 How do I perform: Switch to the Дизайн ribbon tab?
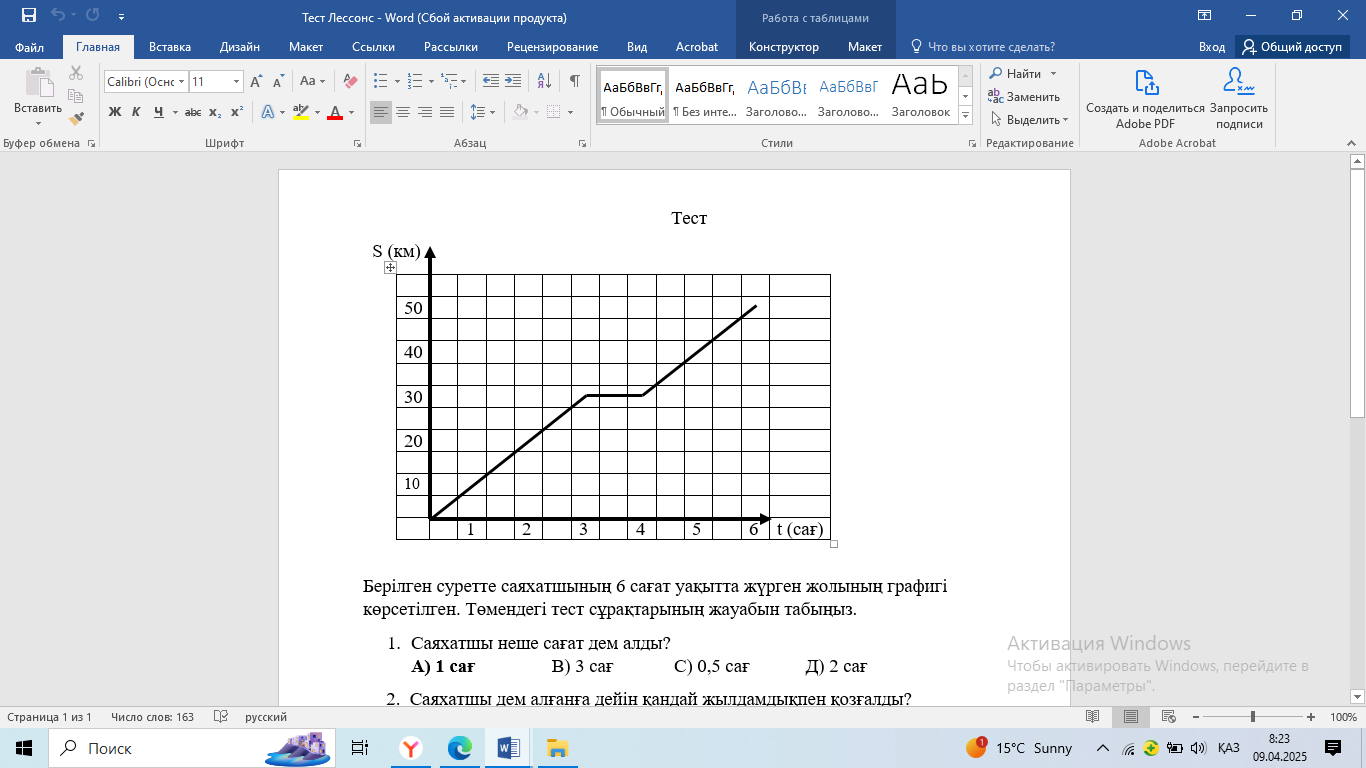click(240, 47)
